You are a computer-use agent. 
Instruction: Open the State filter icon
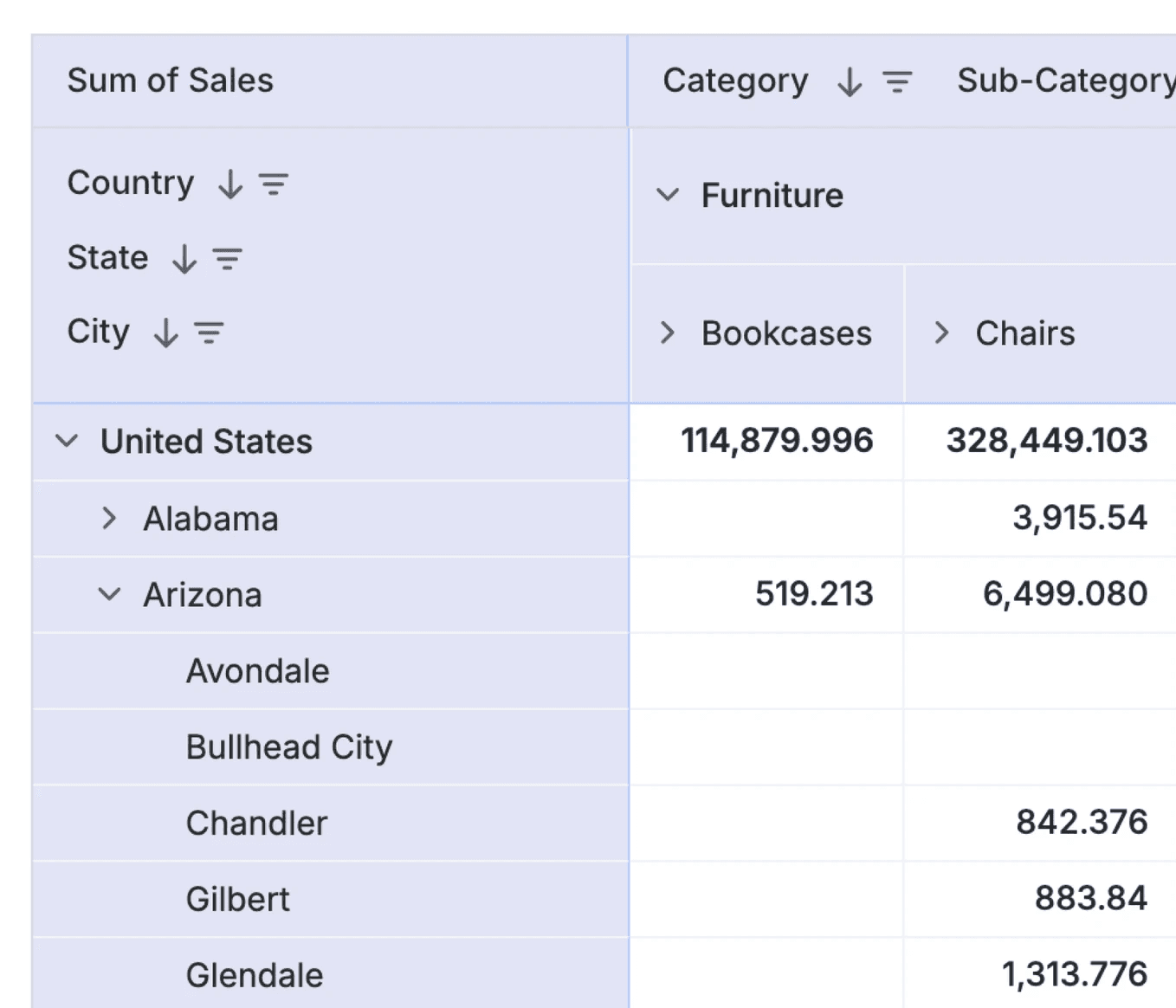click(228, 259)
